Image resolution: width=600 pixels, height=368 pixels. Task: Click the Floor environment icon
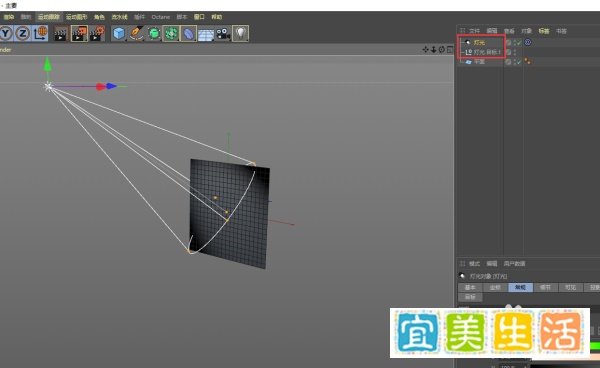click(x=206, y=34)
